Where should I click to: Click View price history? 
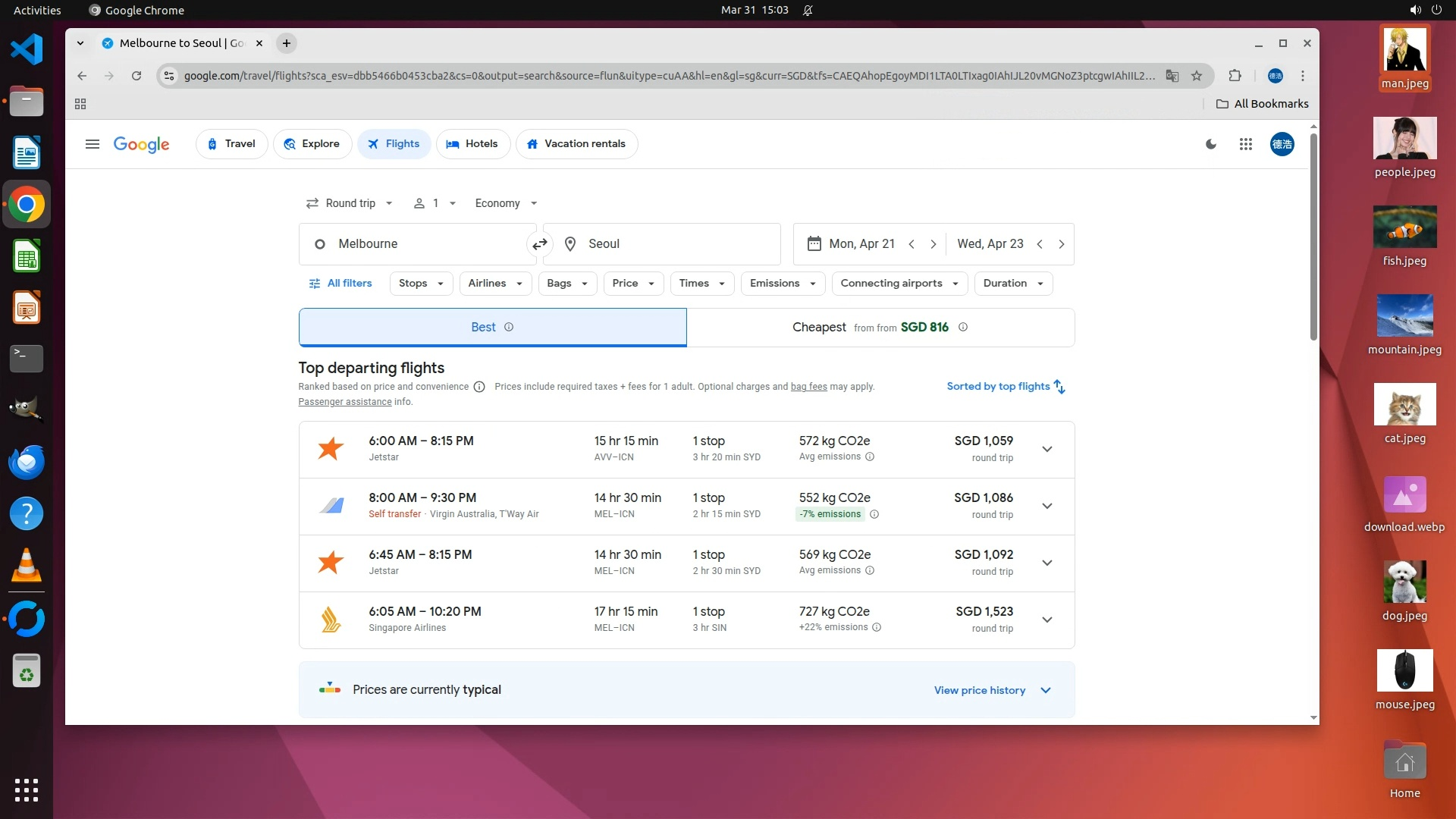tap(979, 690)
